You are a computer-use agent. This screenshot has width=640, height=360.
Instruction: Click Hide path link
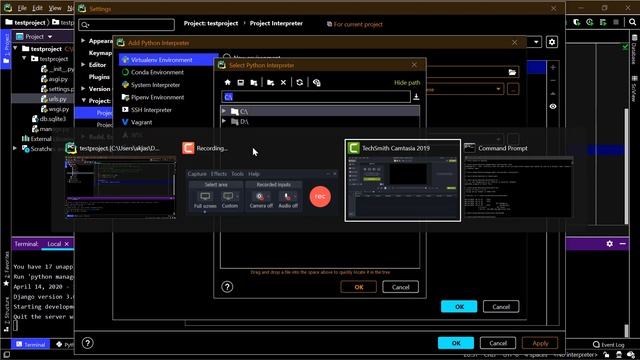click(407, 82)
